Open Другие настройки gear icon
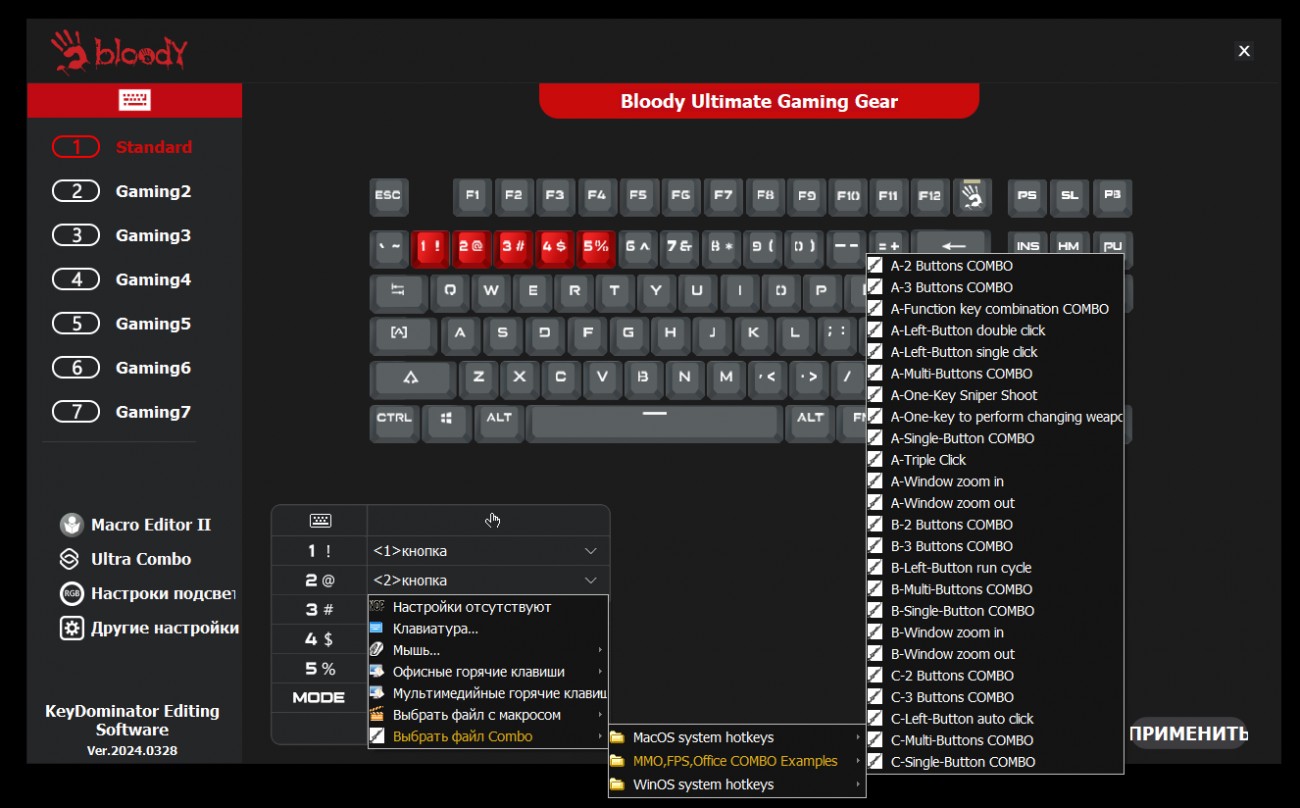 pos(71,628)
